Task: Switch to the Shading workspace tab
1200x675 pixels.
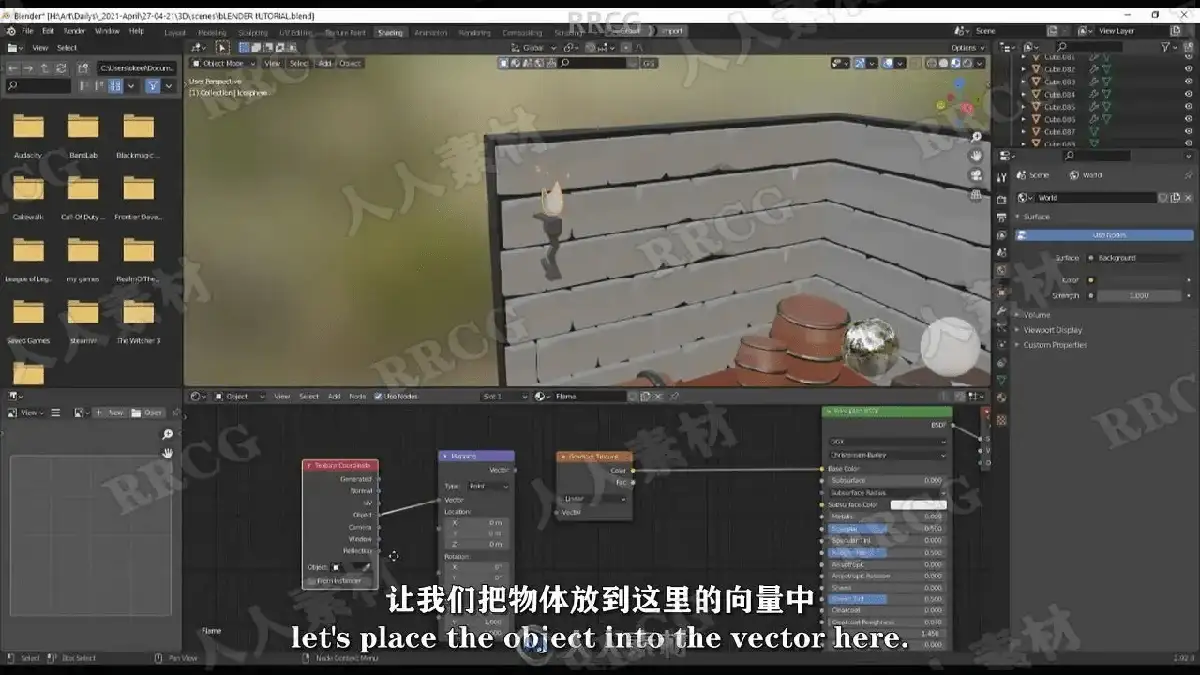Action: click(x=390, y=31)
